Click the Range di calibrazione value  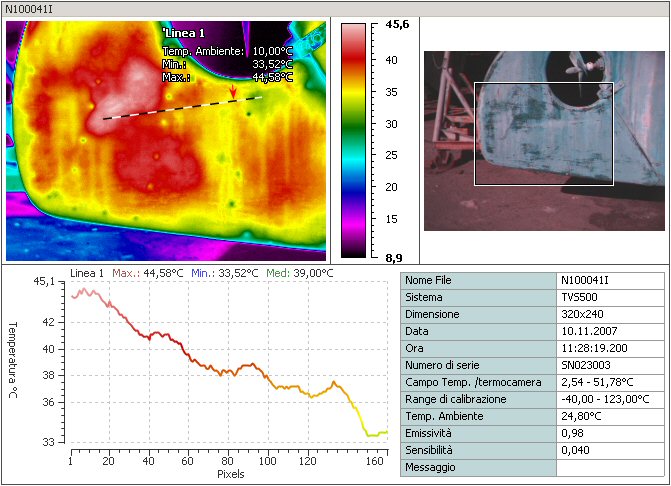(x=608, y=400)
